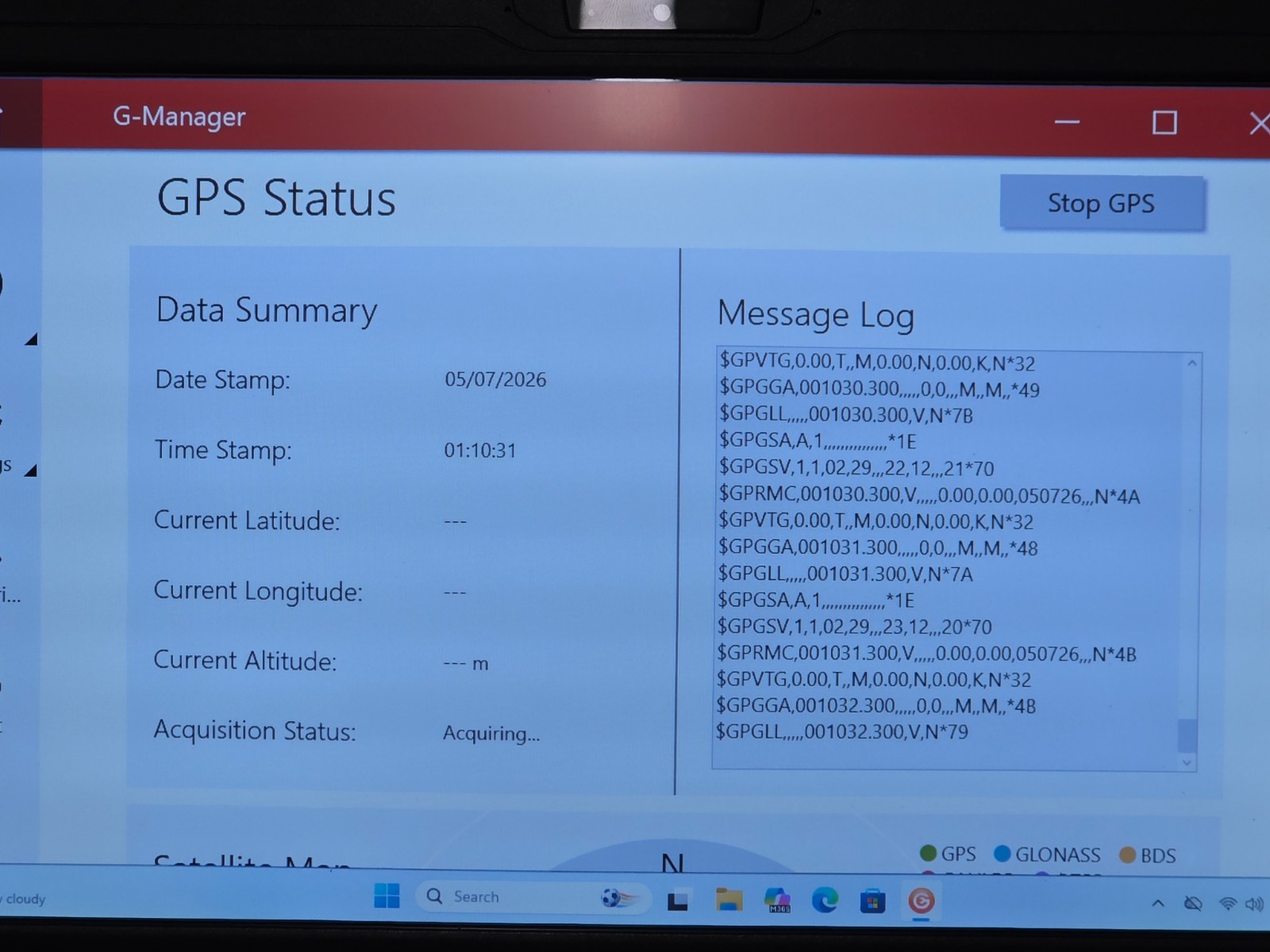Click the blue GLONASS legend dot
1270x952 pixels.
1003,854
